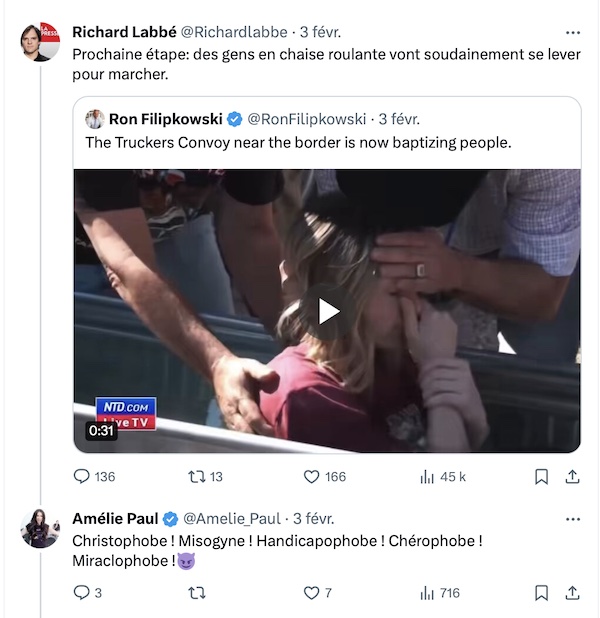
Task: Open Amélie Paul's profile avatar
Action: 41,528
